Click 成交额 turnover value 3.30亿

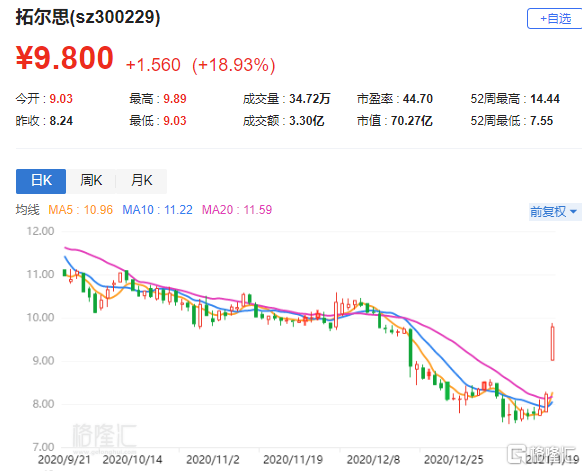[x=307, y=121]
